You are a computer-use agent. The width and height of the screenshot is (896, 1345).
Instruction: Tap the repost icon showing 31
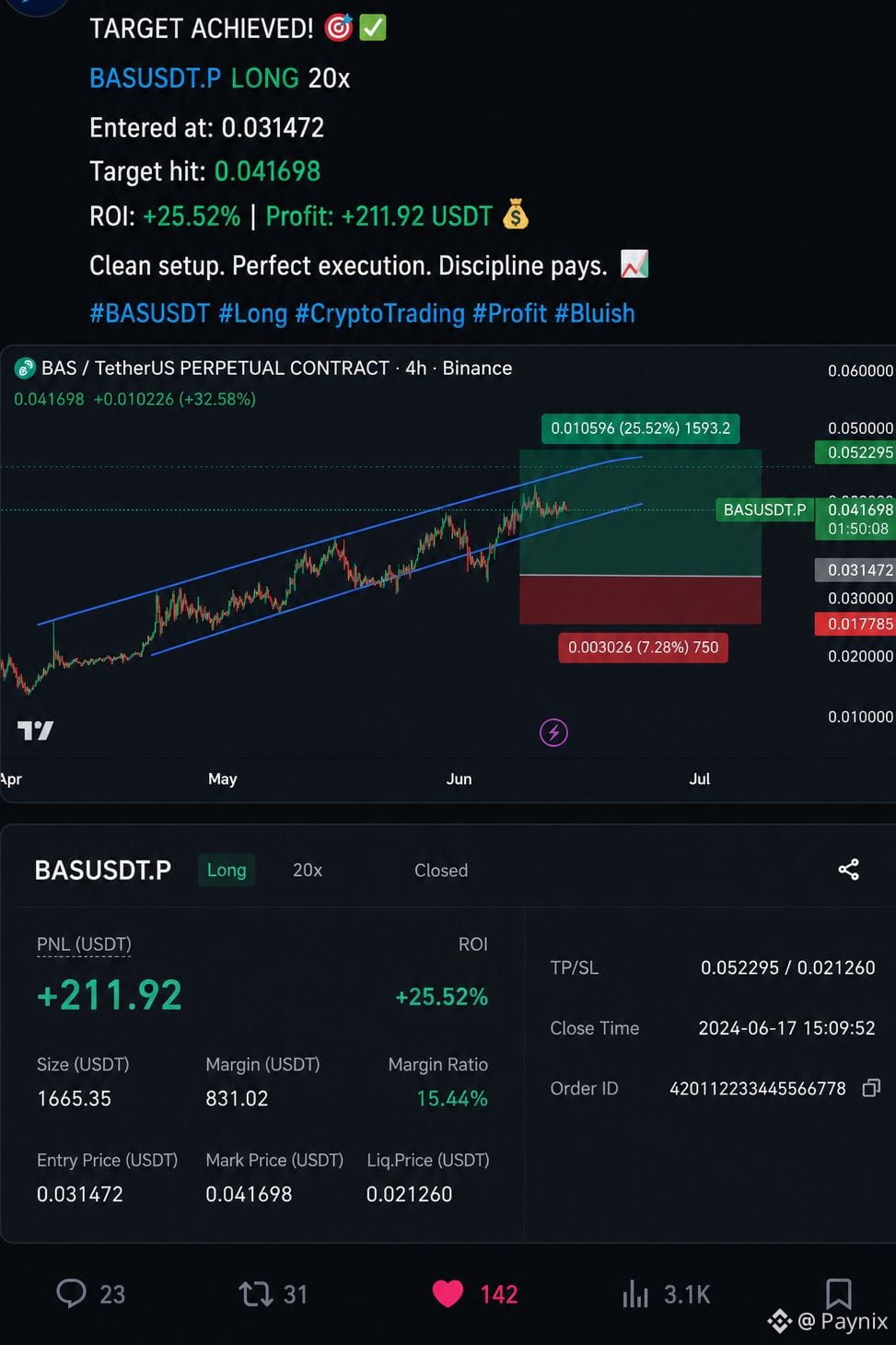(255, 1293)
